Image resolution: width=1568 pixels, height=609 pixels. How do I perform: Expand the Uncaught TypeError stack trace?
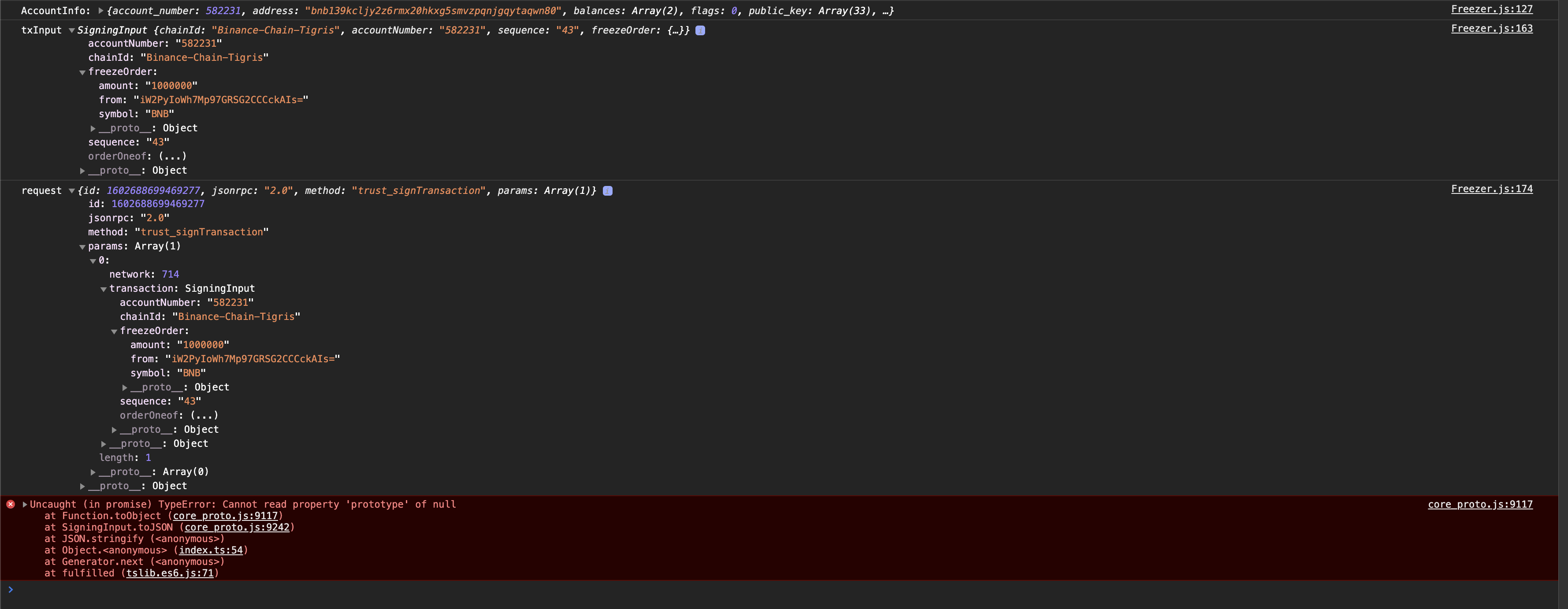[x=25, y=505]
